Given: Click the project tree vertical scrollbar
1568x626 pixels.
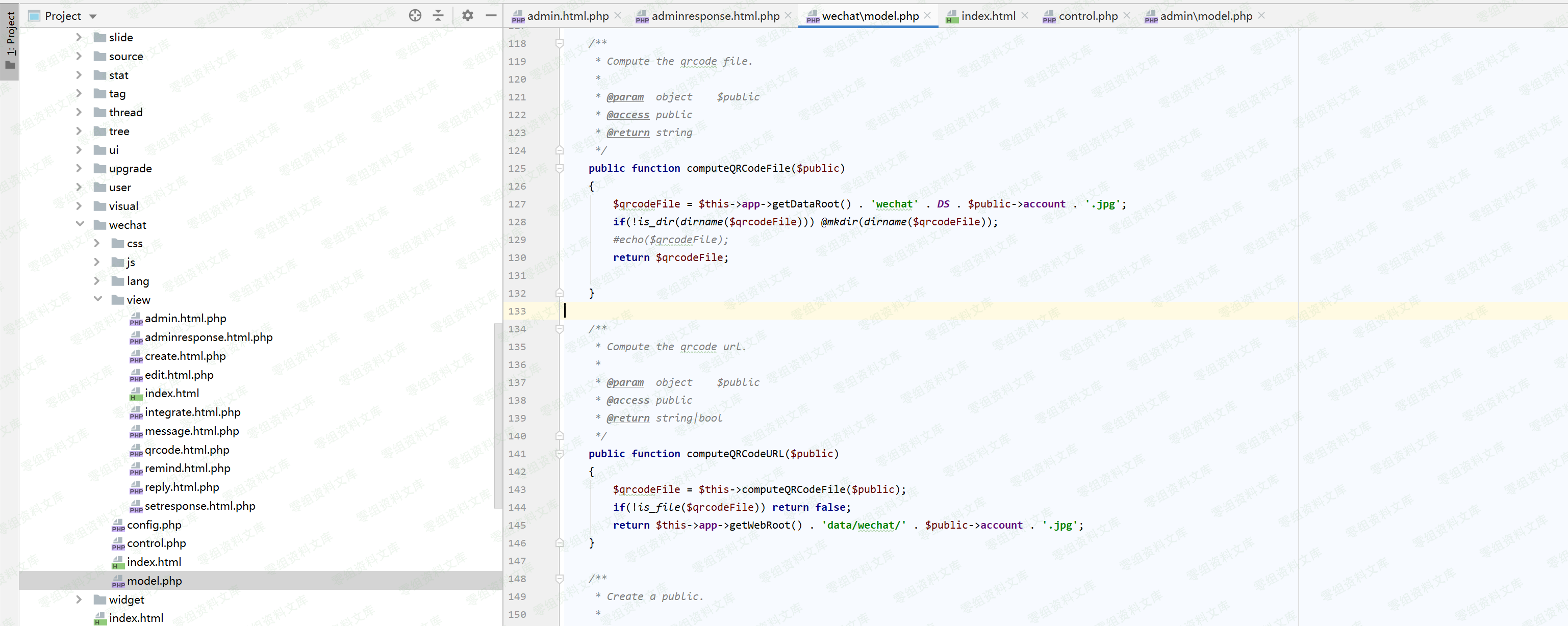Looking at the screenshot, I should pyautogui.click(x=497, y=414).
